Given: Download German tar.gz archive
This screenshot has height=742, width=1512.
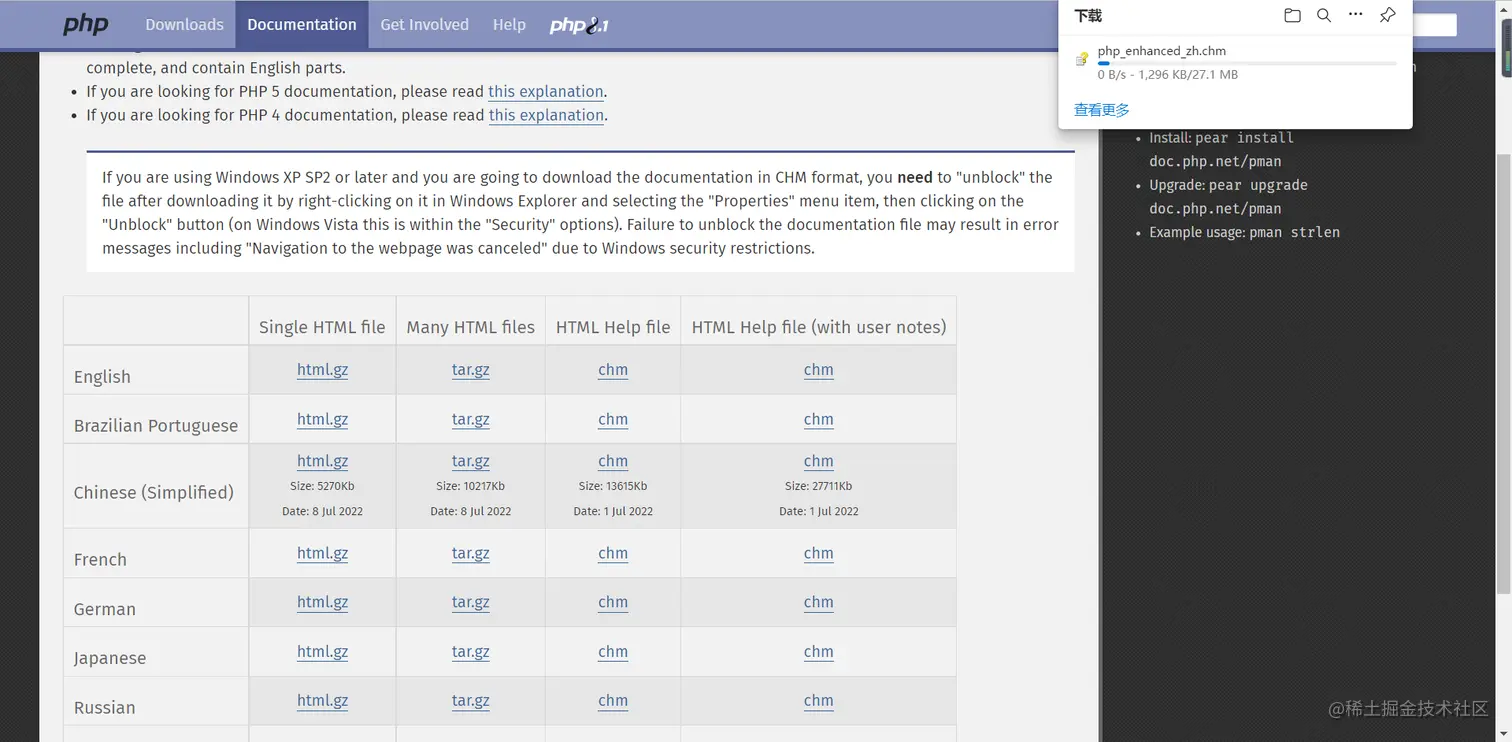Looking at the screenshot, I should [x=470, y=602].
